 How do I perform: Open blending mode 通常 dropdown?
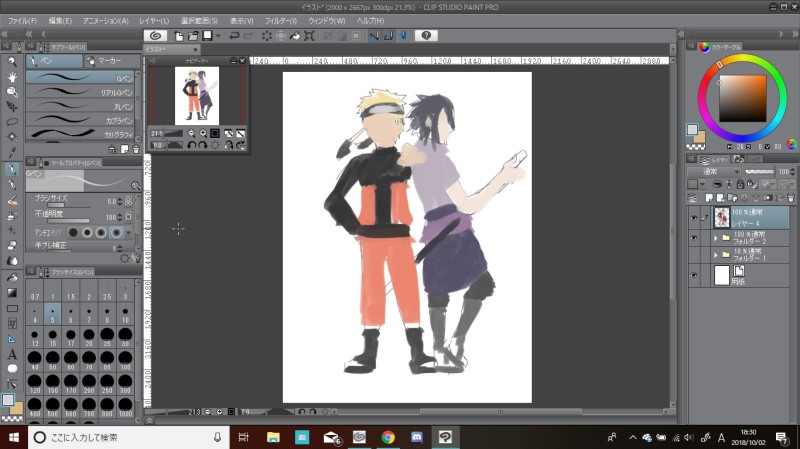point(713,171)
